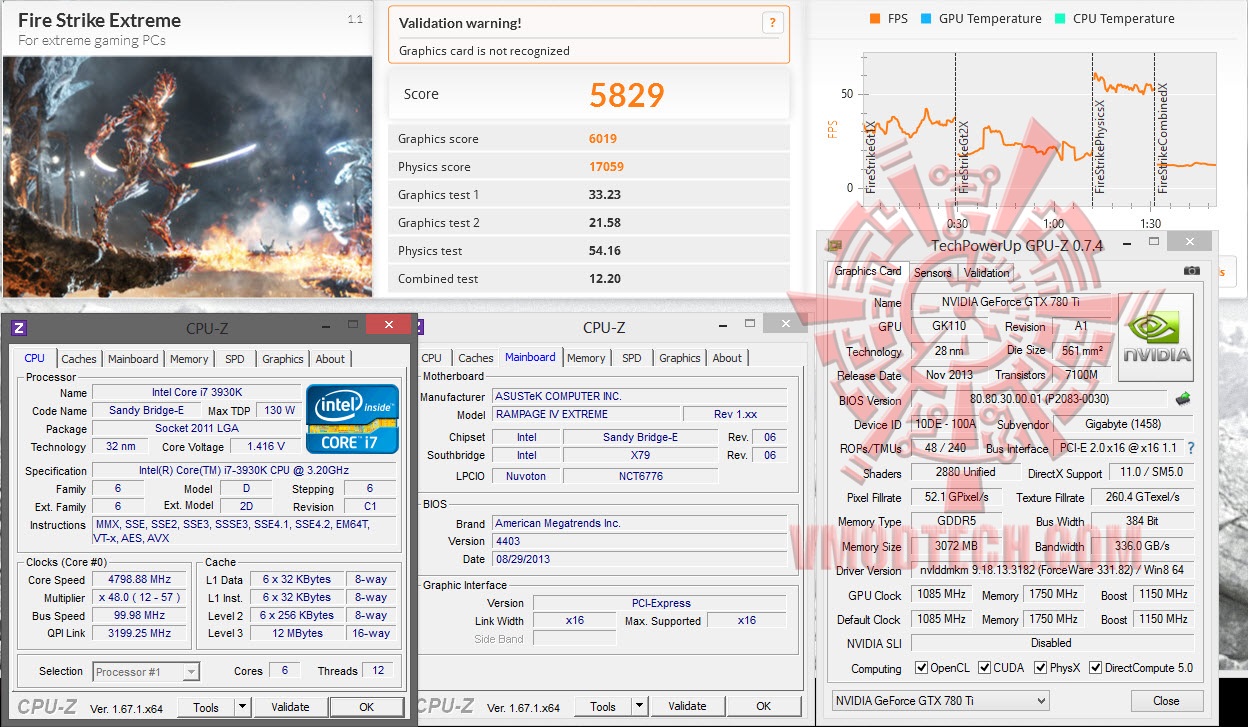Toggle the OpenCL checkbox in GPU-Z
The width and height of the screenshot is (1248, 727).
click(x=921, y=668)
